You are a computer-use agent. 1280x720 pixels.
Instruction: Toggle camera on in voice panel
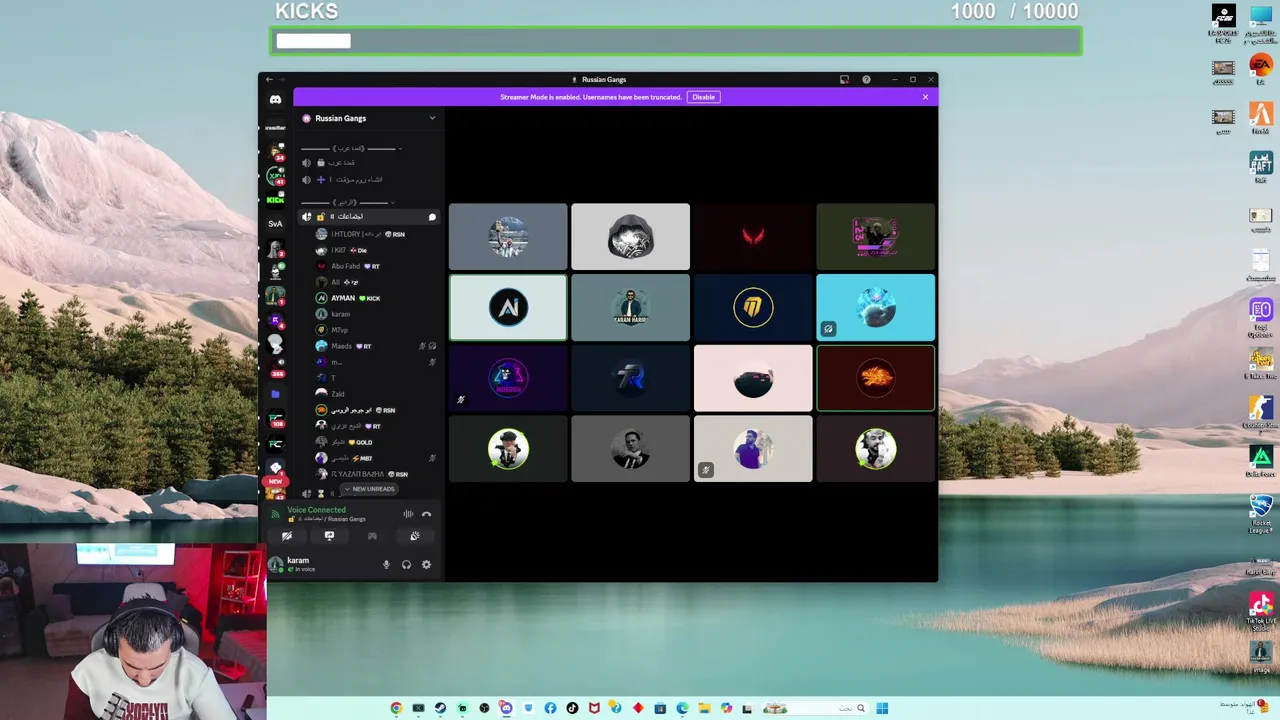[x=287, y=536]
